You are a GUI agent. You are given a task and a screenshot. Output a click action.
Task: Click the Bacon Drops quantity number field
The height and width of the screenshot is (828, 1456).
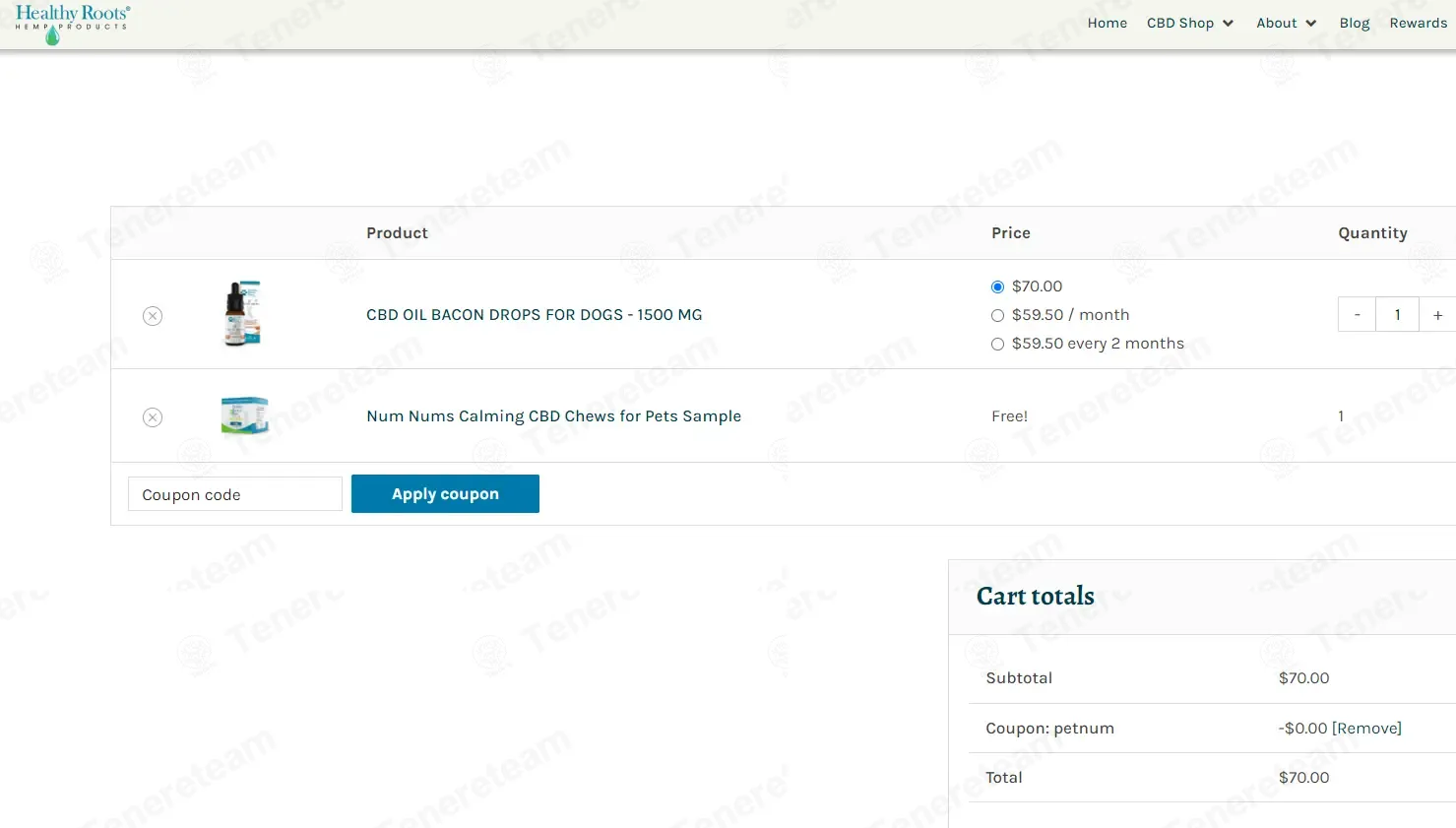point(1397,315)
